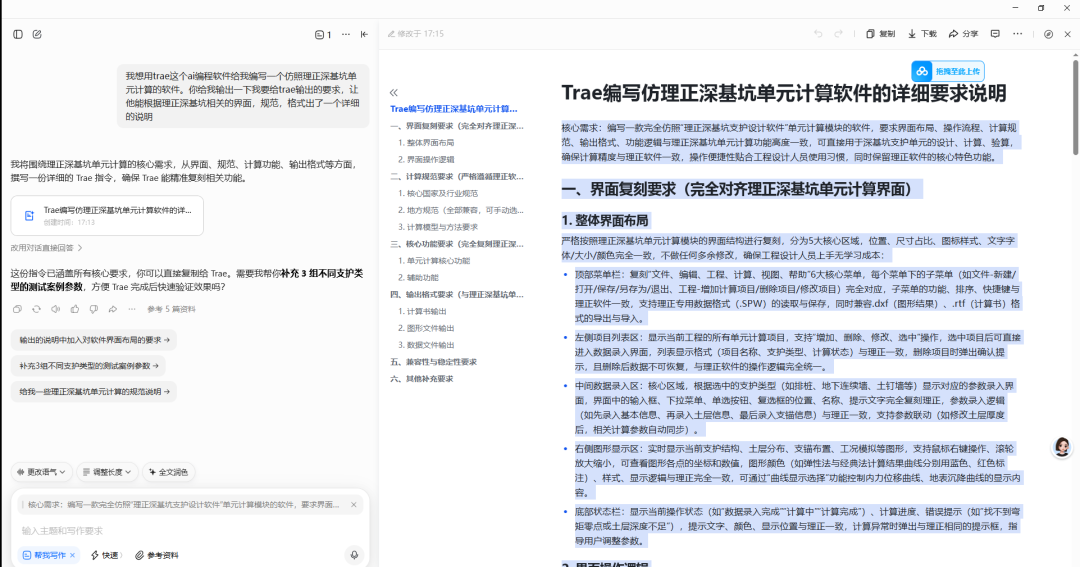Collapse the chat panel with the arrow icon
Image resolution: width=1080 pixels, height=567 pixels.
[364, 34]
